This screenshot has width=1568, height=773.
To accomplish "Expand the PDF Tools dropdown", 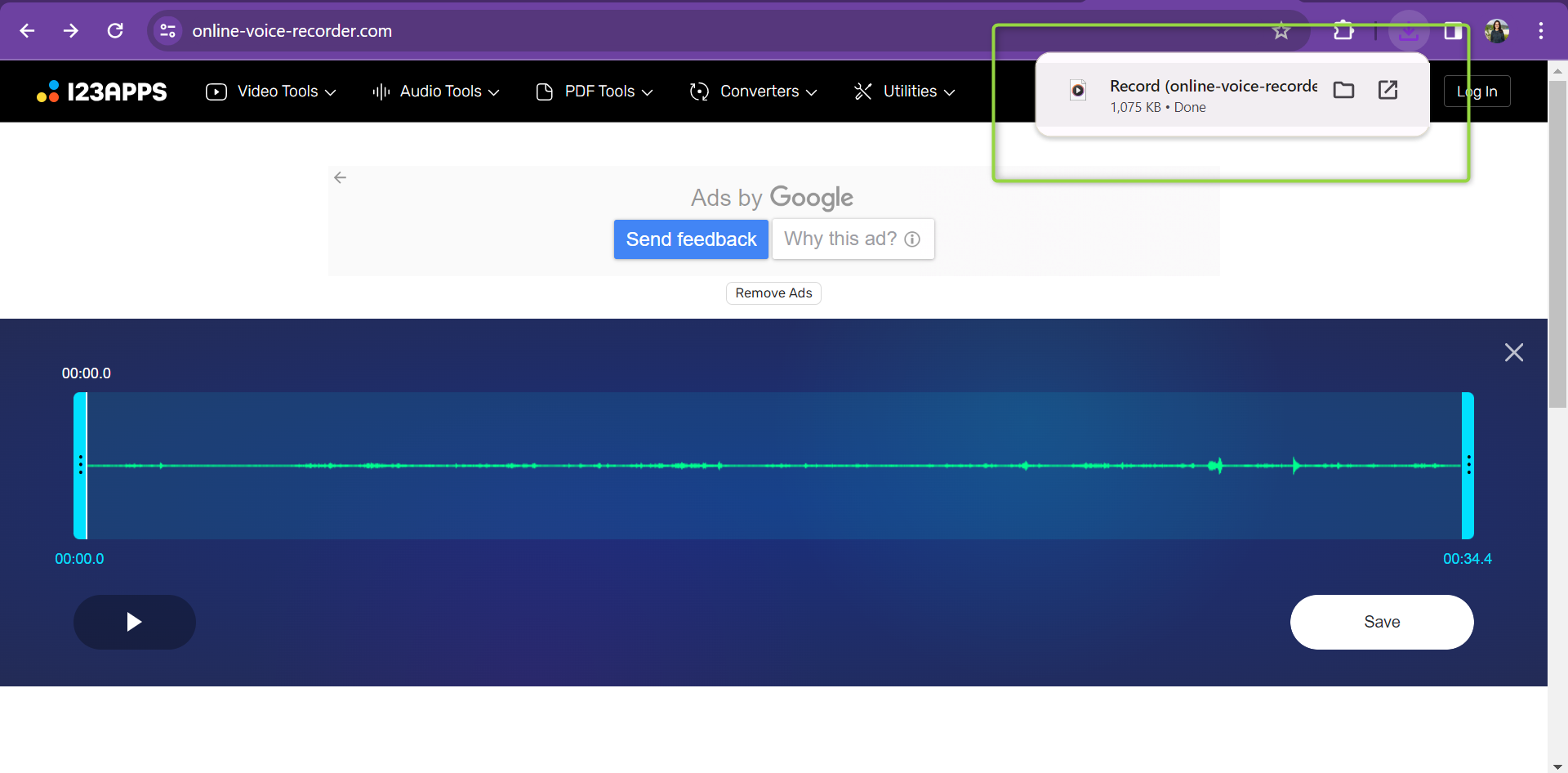I will point(595,92).
